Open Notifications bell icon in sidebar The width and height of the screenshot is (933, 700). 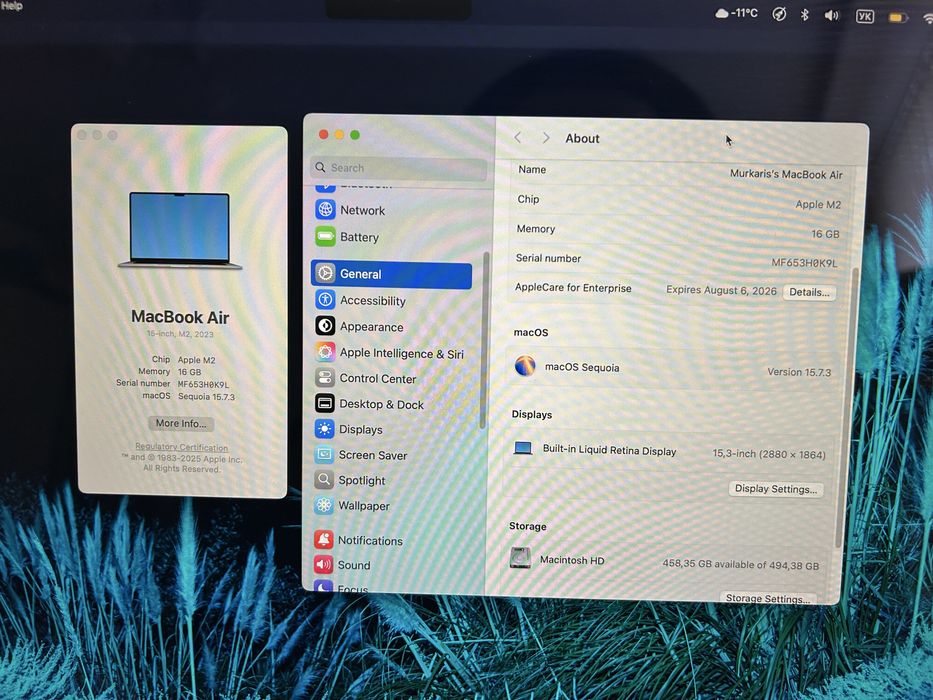point(323,539)
